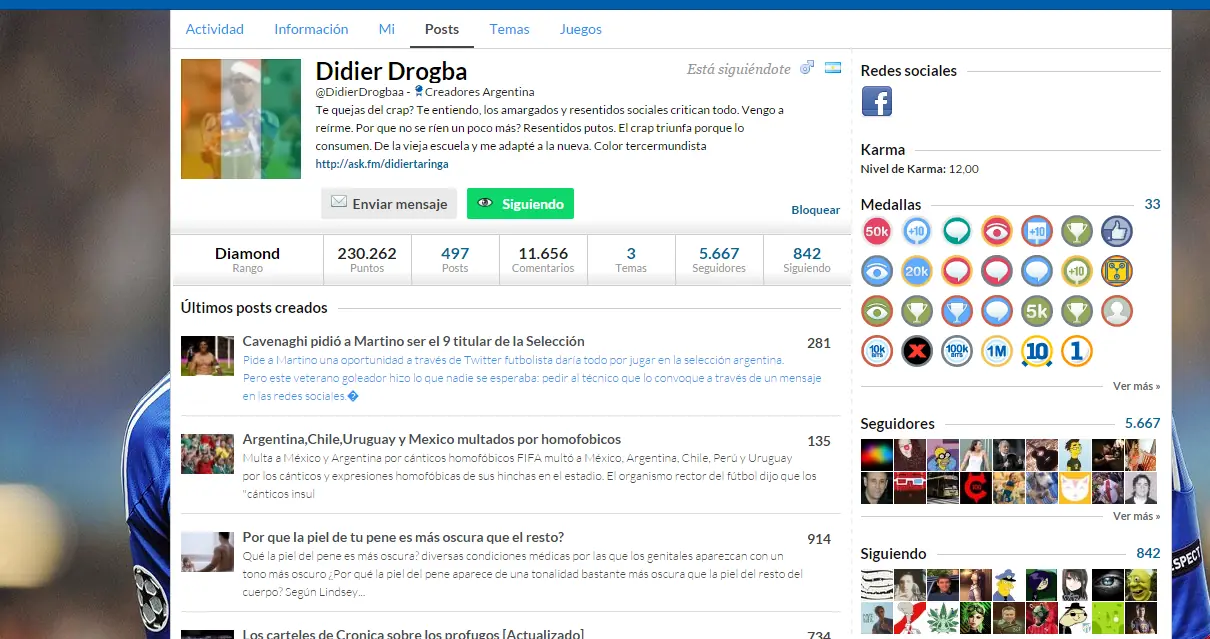Click the Diamond Rango text
1210x639 pixels.
pos(247,260)
